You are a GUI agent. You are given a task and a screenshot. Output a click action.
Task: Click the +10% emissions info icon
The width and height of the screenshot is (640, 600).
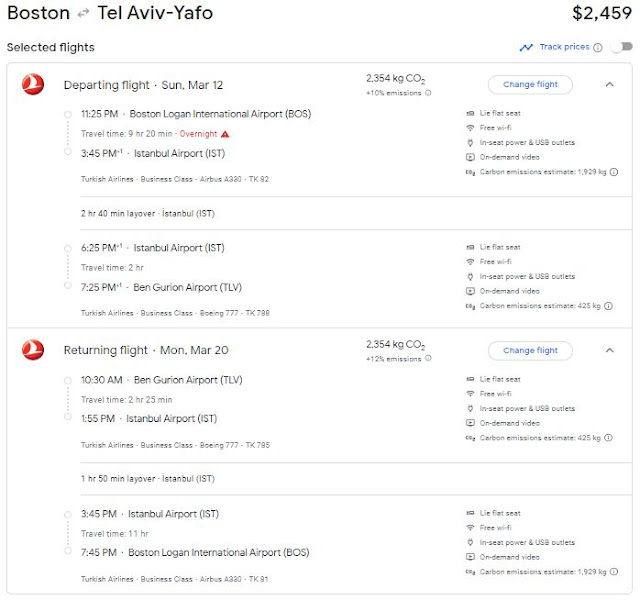click(428, 93)
